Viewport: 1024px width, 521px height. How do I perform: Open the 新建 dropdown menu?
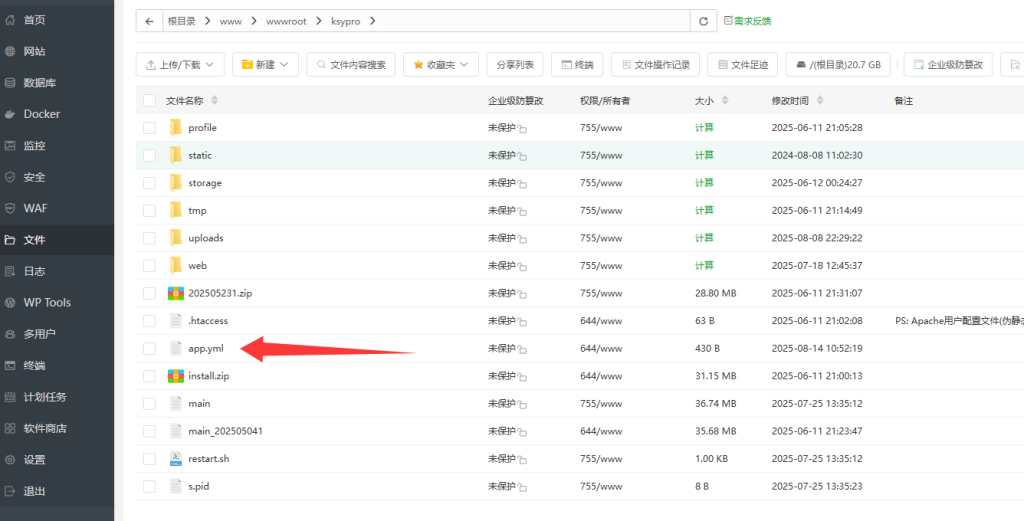[265, 65]
